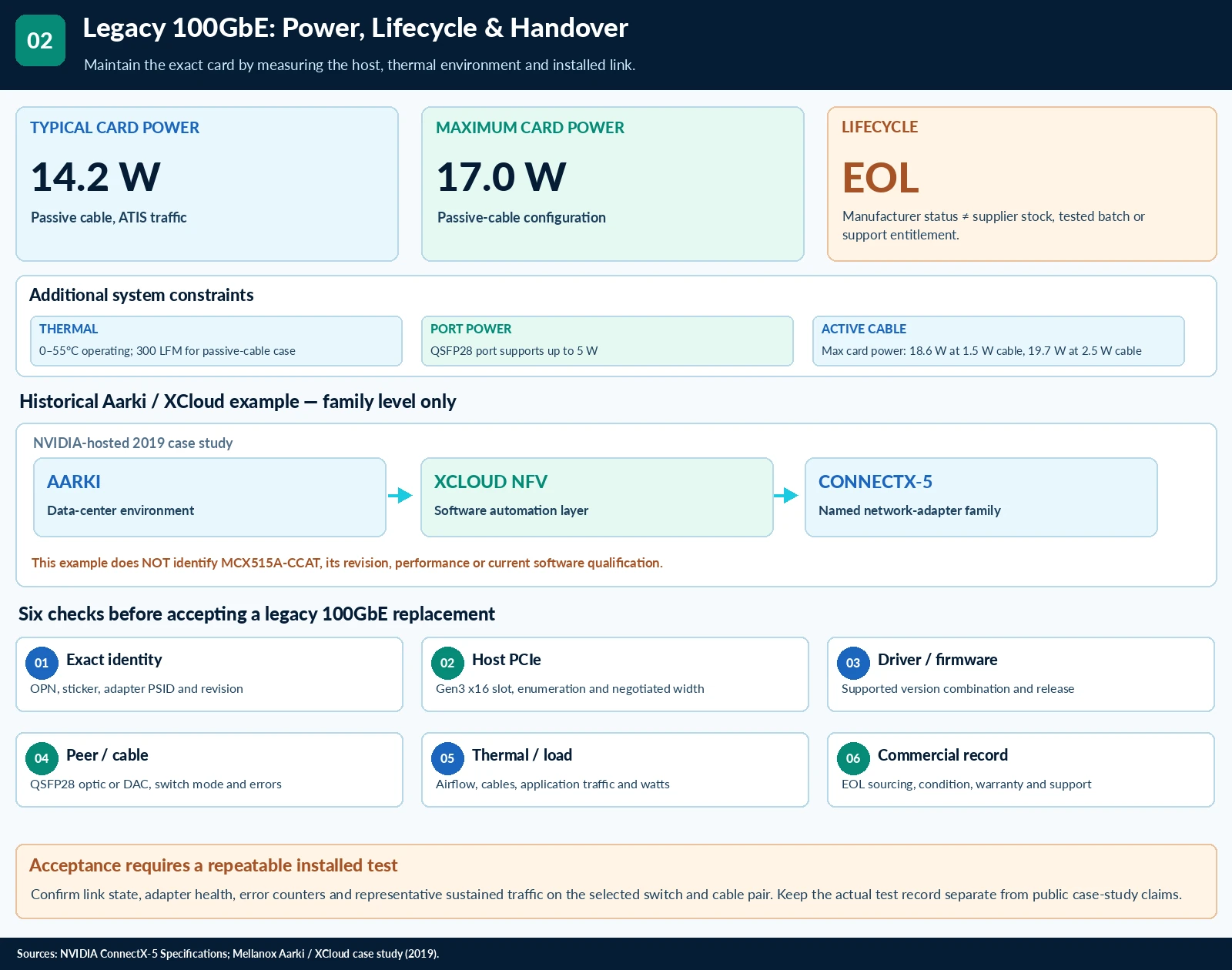Click the "Additional system constraints" heading
1232x970 pixels.
(142, 295)
